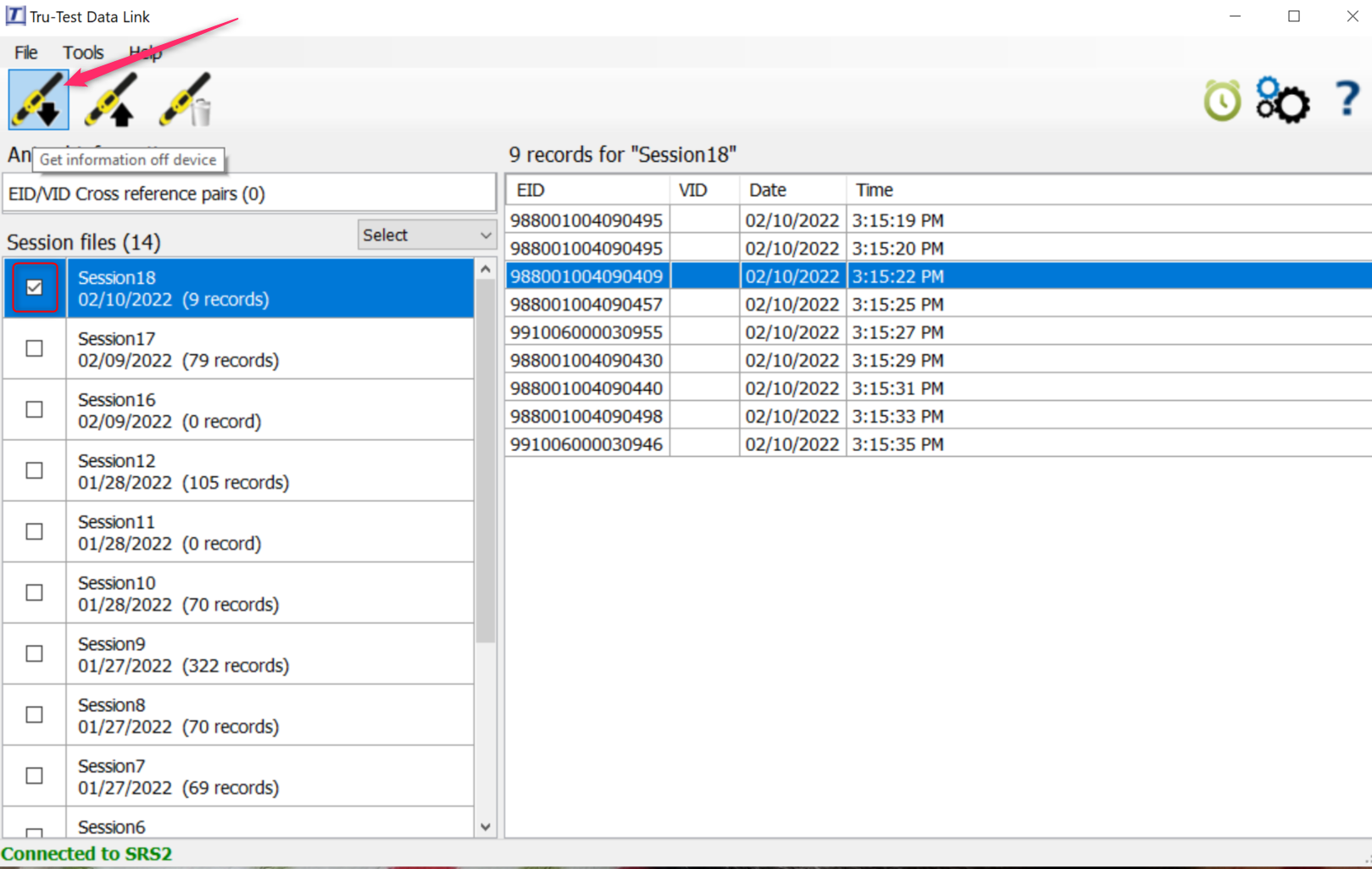Image resolution: width=1372 pixels, height=869 pixels.
Task: Click the session list scrollbar thumb
Action: (x=486, y=461)
